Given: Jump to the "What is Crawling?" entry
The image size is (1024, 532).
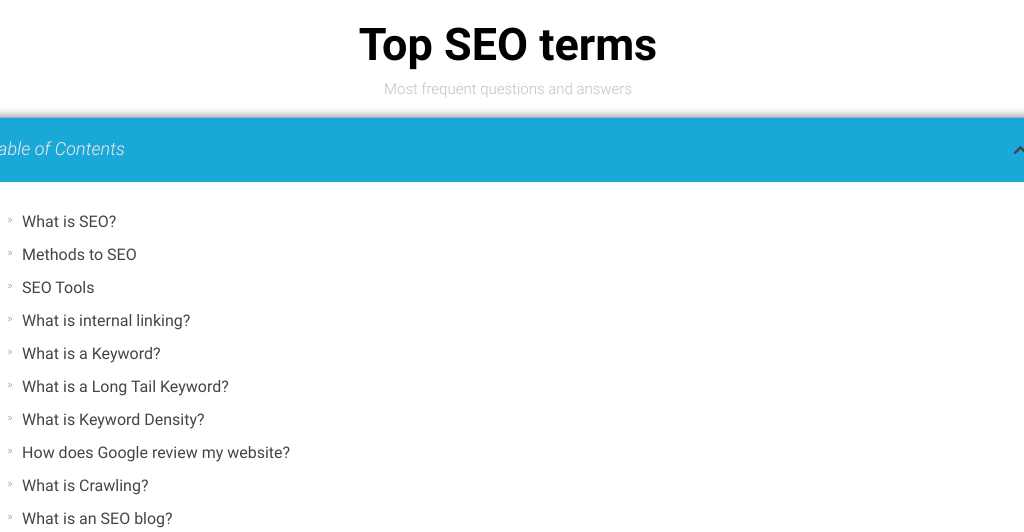Looking at the screenshot, I should point(85,486).
